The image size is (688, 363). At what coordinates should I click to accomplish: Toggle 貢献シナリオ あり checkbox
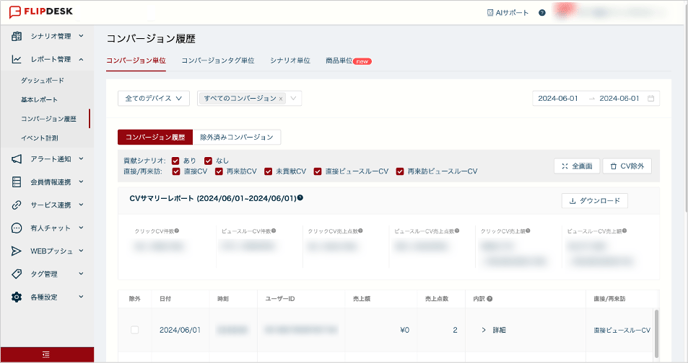pyautogui.click(x=176, y=161)
